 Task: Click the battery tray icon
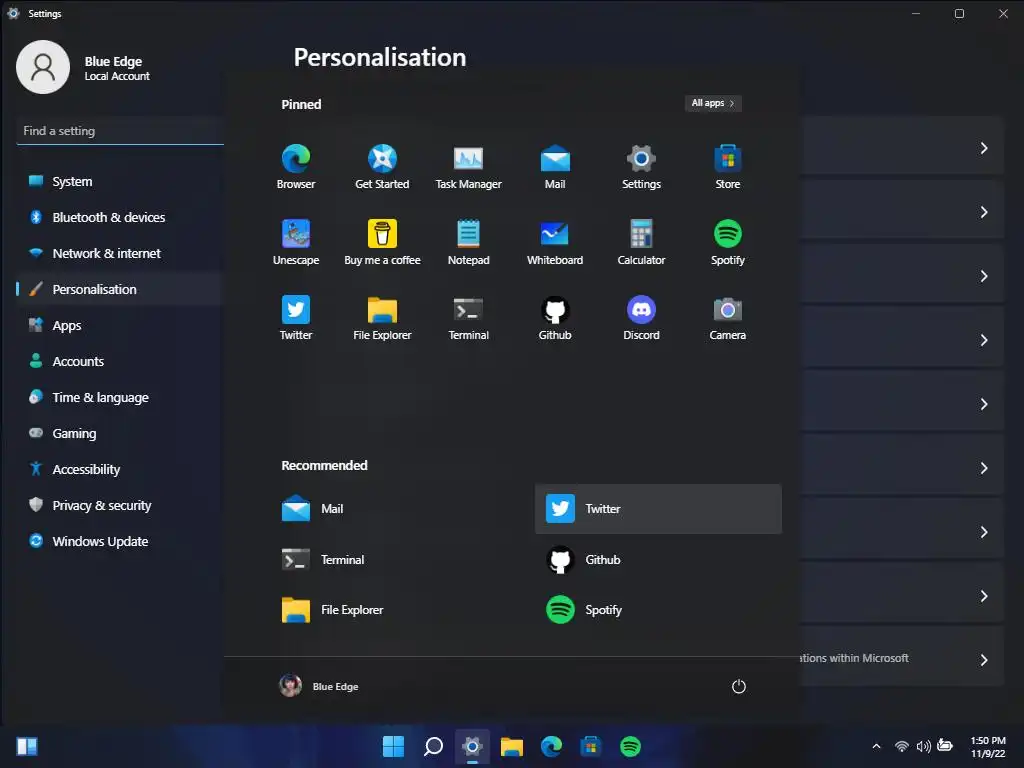[945, 746]
